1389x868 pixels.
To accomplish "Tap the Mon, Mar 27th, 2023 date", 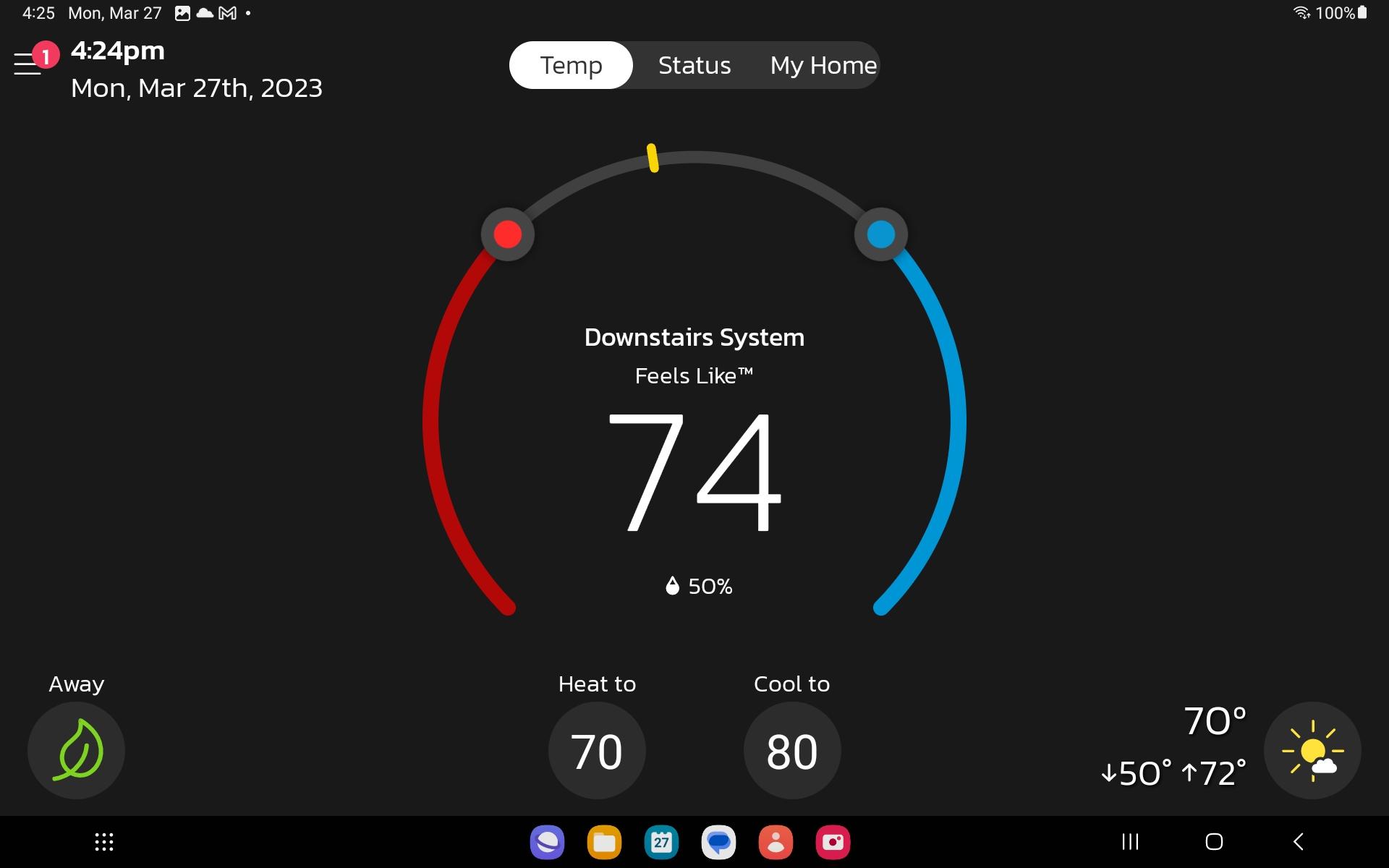I will [197, 88].
